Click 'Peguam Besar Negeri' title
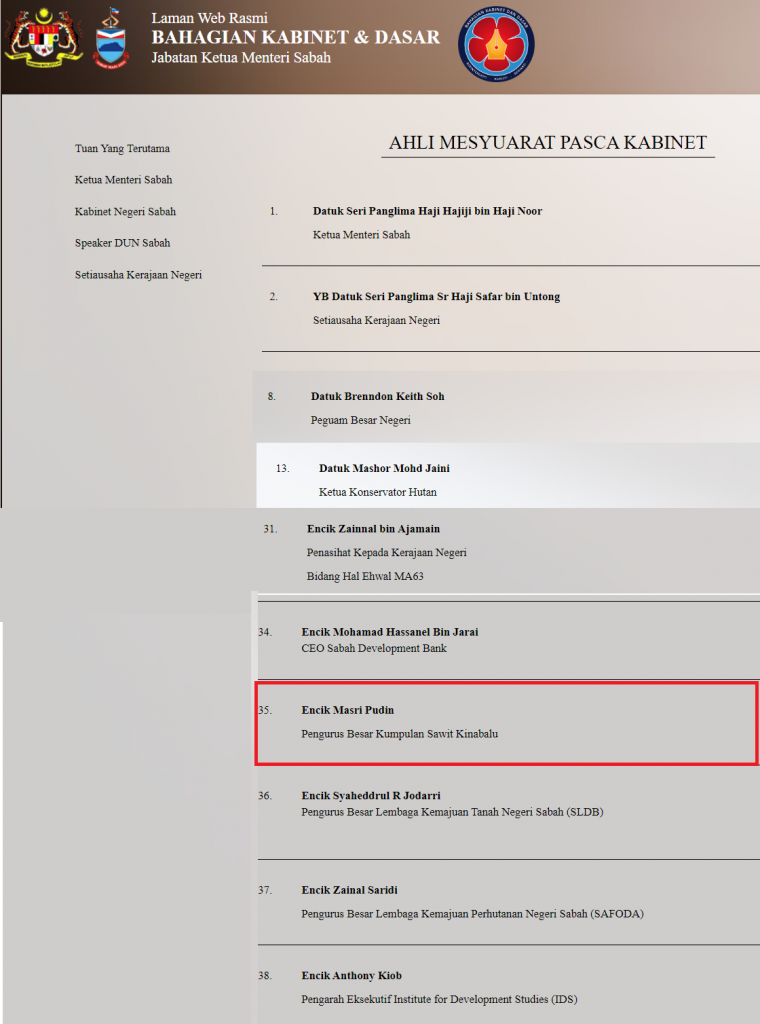This screenshot has width=760, height=1024. pos(360,420)
